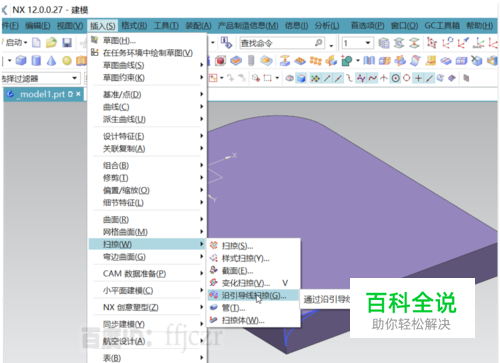The image size is (500, 363).
Task: Toggle Quadrant Point snap
Action: coord(407,78)
